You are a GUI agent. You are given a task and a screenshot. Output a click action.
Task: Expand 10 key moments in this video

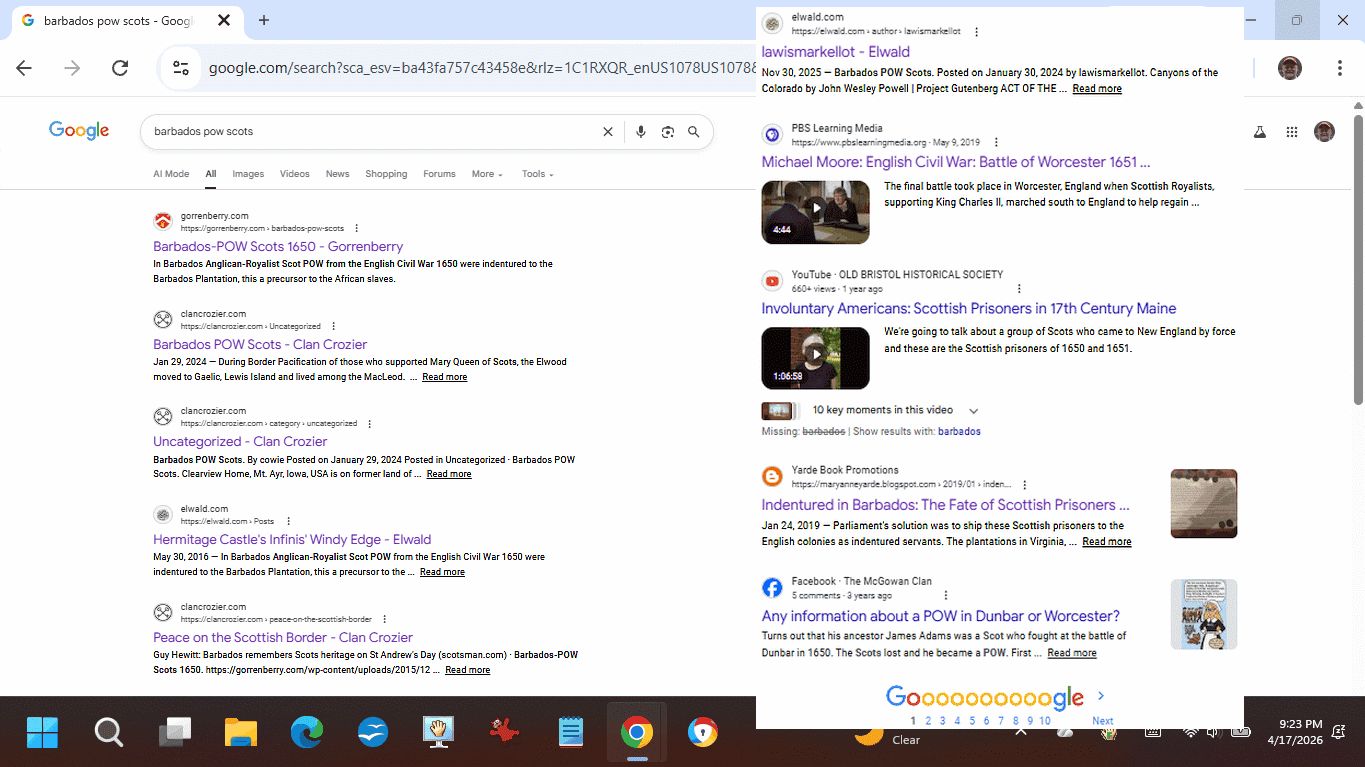click(973, 411)
